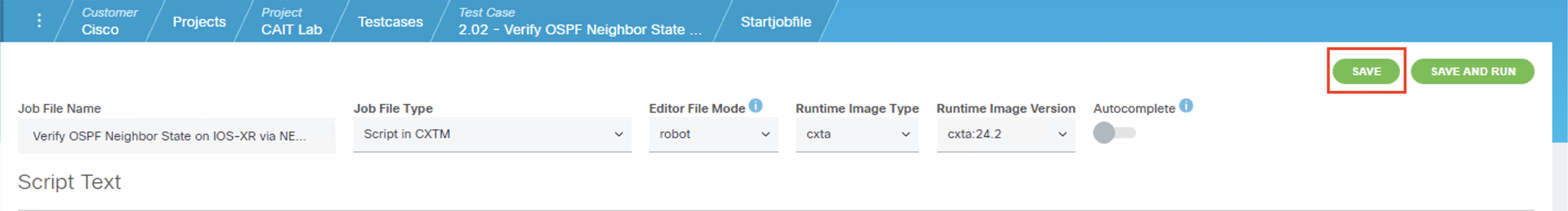The height and width of the screenshot is (211, 1568).
Task: Expand Runtime Image Version cxta:24.2 dropdown
Action: (1005, 134)
